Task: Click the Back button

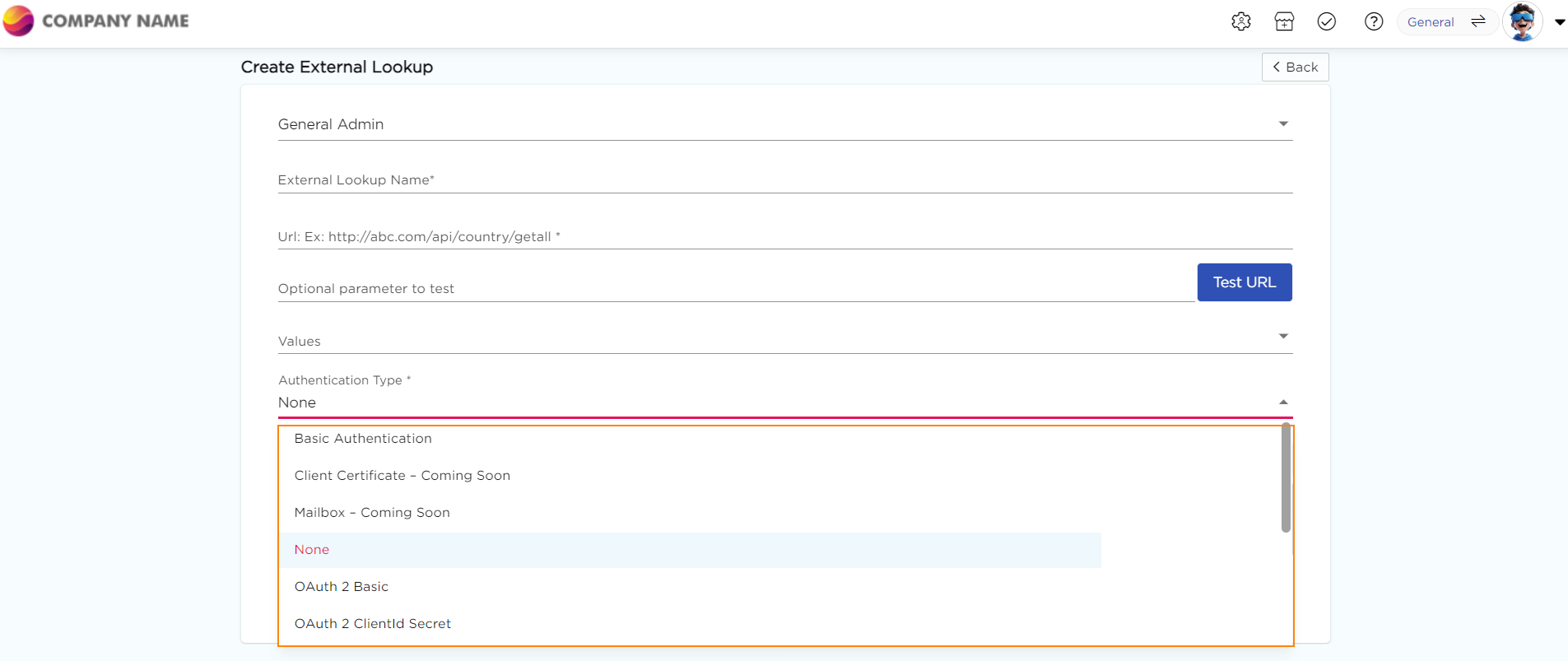Action: pos(1295,67)
